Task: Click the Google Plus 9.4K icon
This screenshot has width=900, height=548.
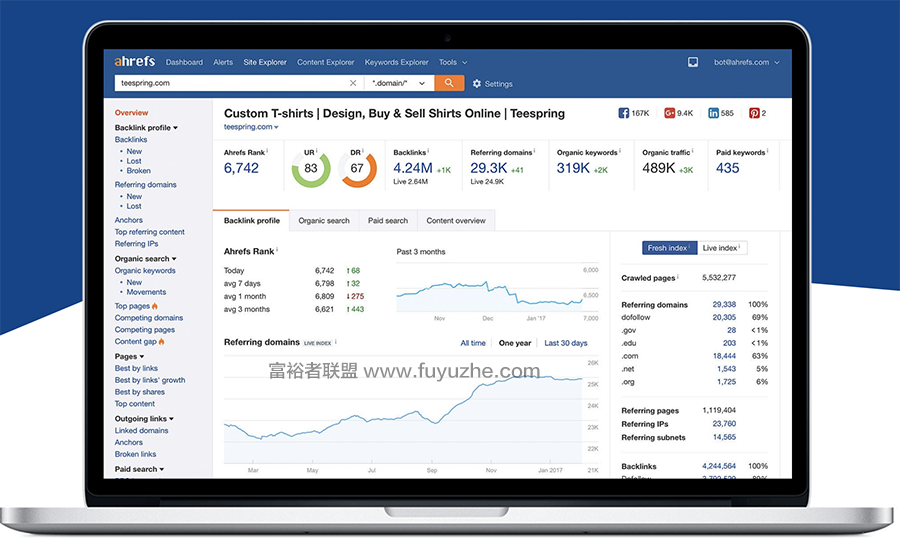Action: 669,113
